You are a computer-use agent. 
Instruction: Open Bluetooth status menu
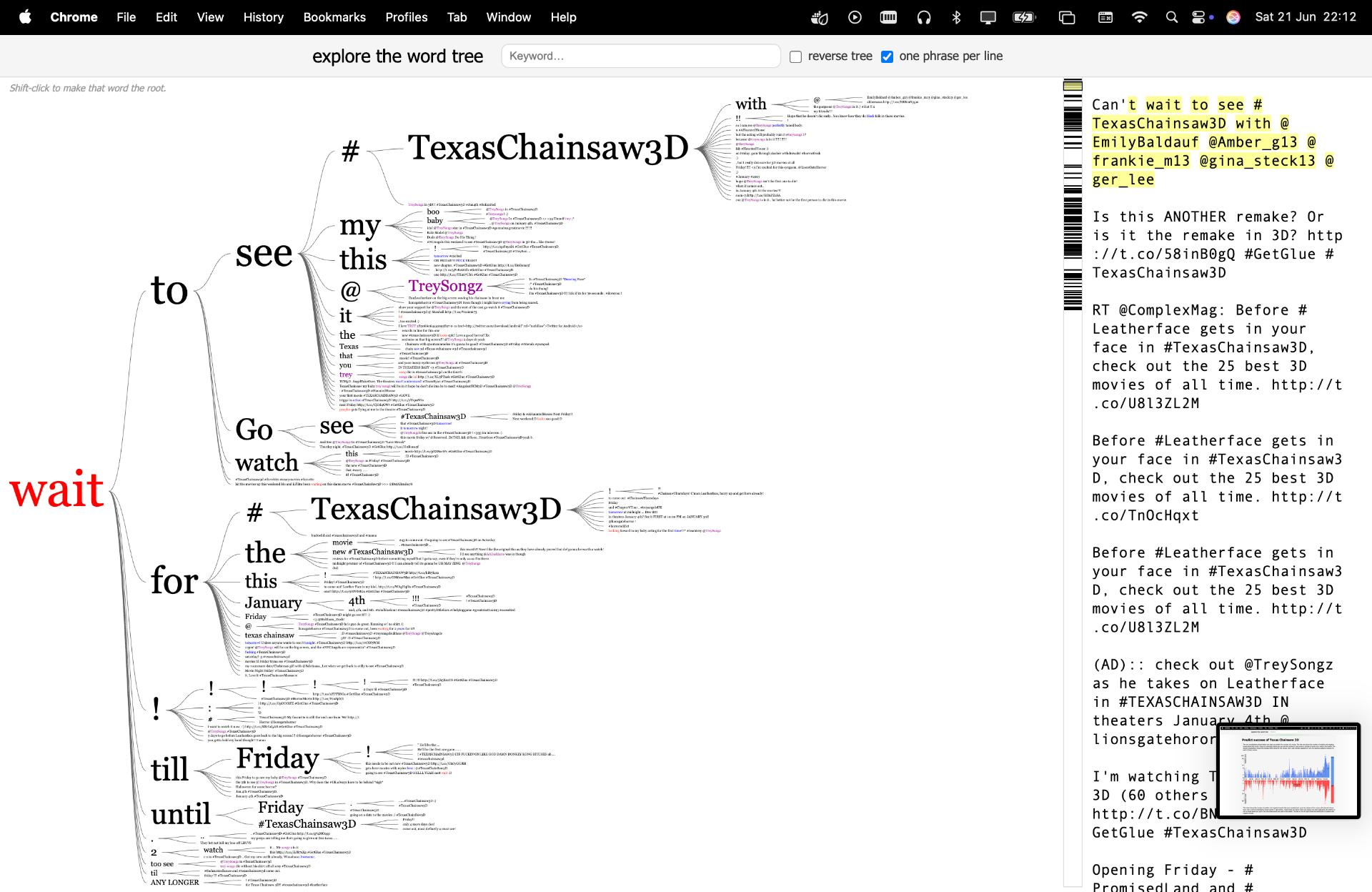pos(956,17)
